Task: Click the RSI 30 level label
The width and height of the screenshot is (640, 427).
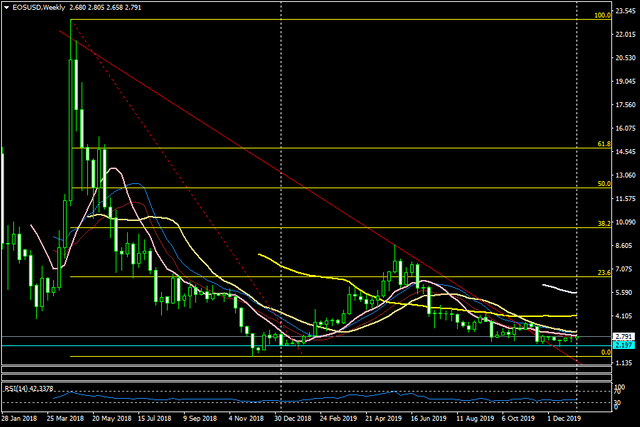Action: pyautogui.click(x=618, y=403)
